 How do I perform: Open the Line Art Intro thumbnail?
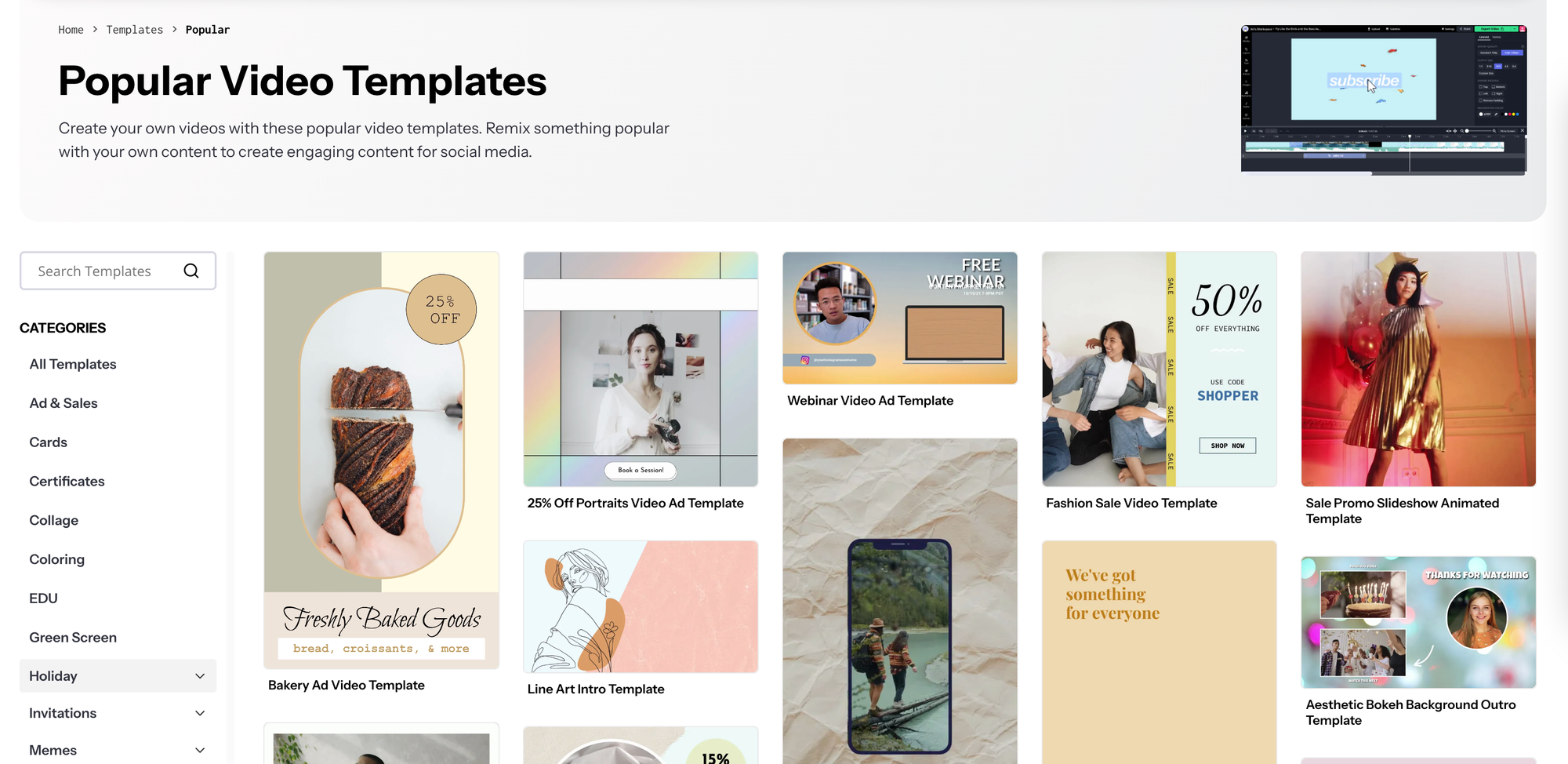[x=641, y=606]
